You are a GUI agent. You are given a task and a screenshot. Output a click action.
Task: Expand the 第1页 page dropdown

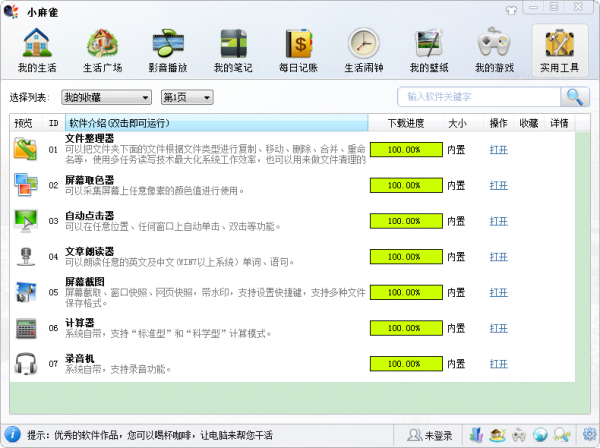coord(187,97)
